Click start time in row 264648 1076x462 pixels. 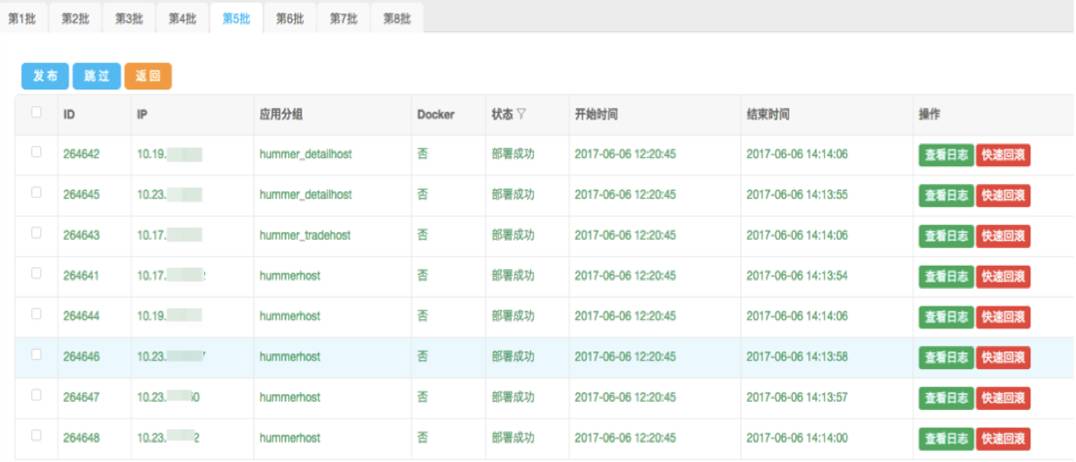tap(625, 438)
